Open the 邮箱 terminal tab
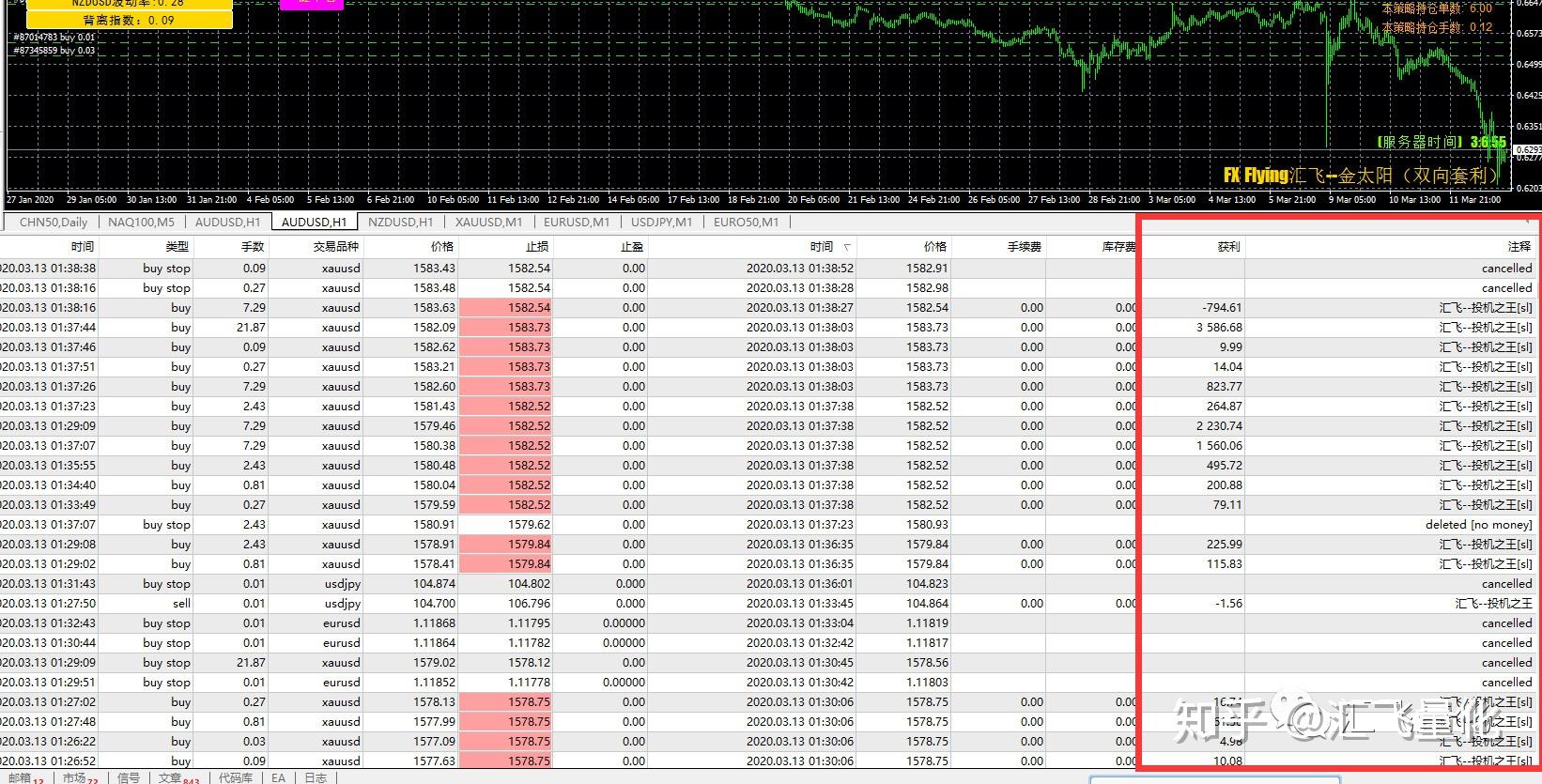 coord(25,777)
